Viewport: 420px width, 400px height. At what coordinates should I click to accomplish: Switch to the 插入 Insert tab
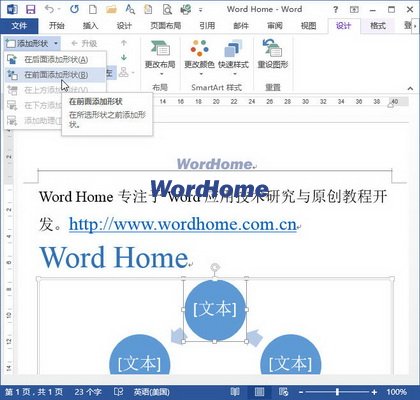[90, 26]
